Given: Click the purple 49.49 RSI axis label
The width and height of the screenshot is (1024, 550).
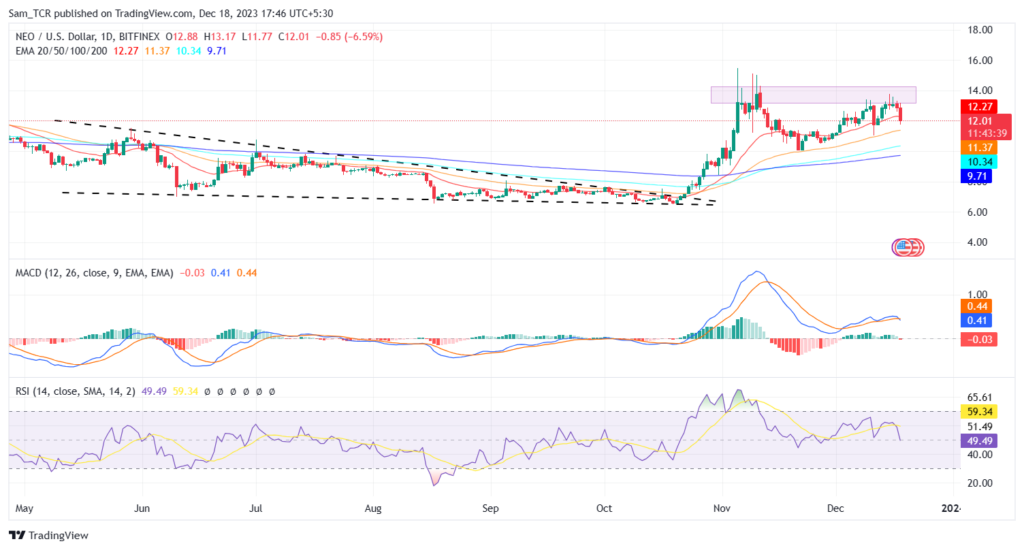Looking at the screenshot, I should pos(980,441).
